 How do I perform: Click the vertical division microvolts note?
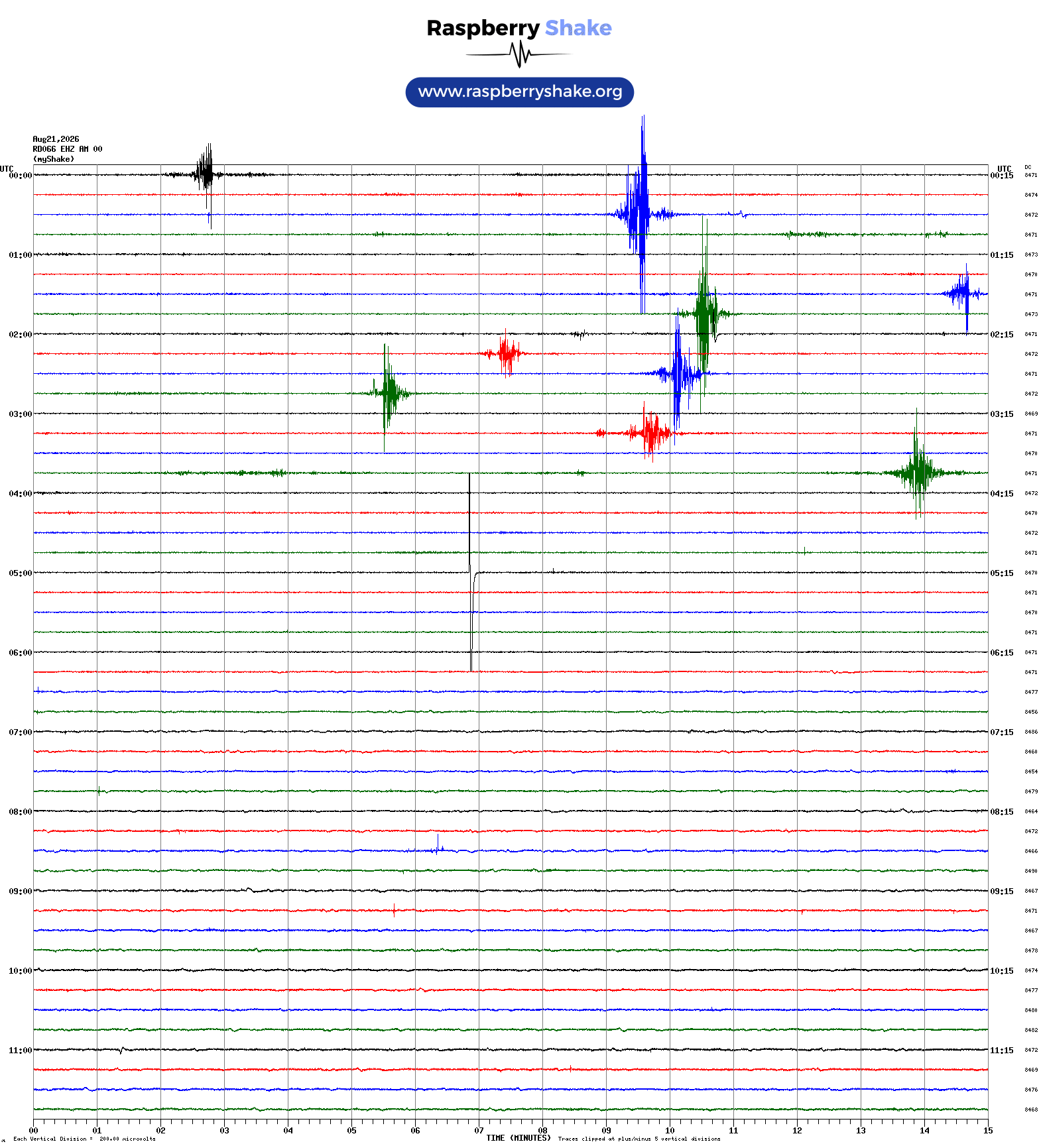[x=84, y=1139]
